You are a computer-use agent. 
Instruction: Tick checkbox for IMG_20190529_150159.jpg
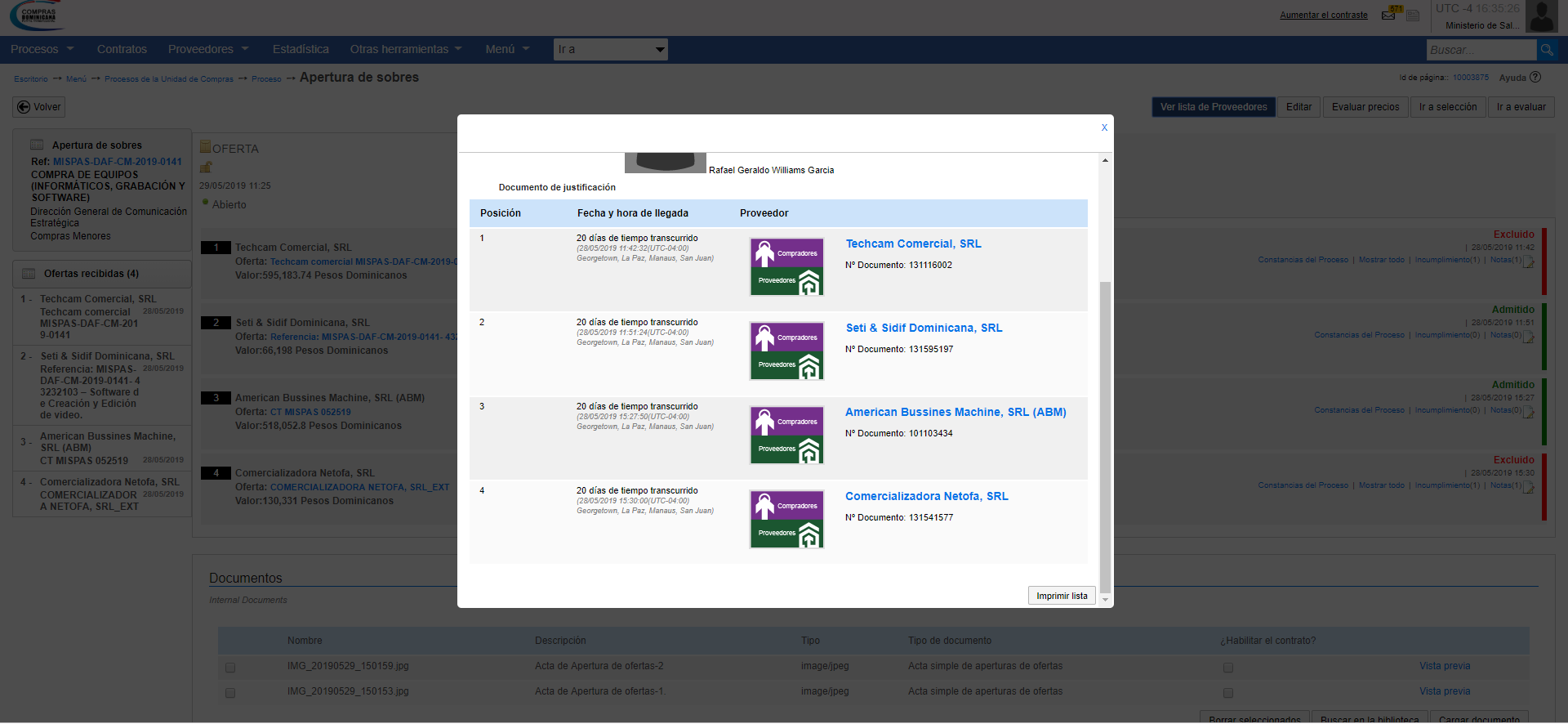(x=230, y=668)
